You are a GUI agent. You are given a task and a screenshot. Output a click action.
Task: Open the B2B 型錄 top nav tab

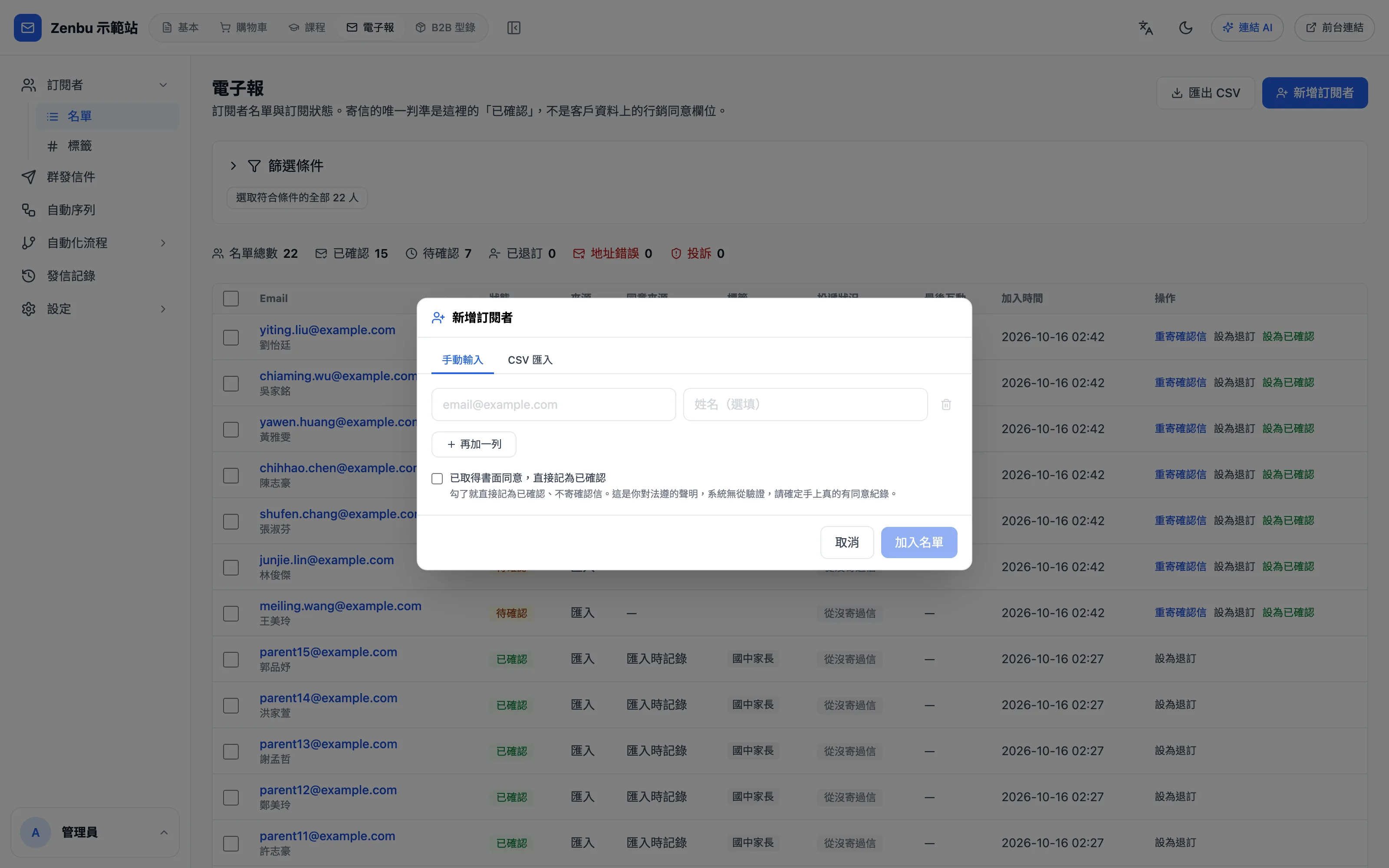click(x=445, y=27)
